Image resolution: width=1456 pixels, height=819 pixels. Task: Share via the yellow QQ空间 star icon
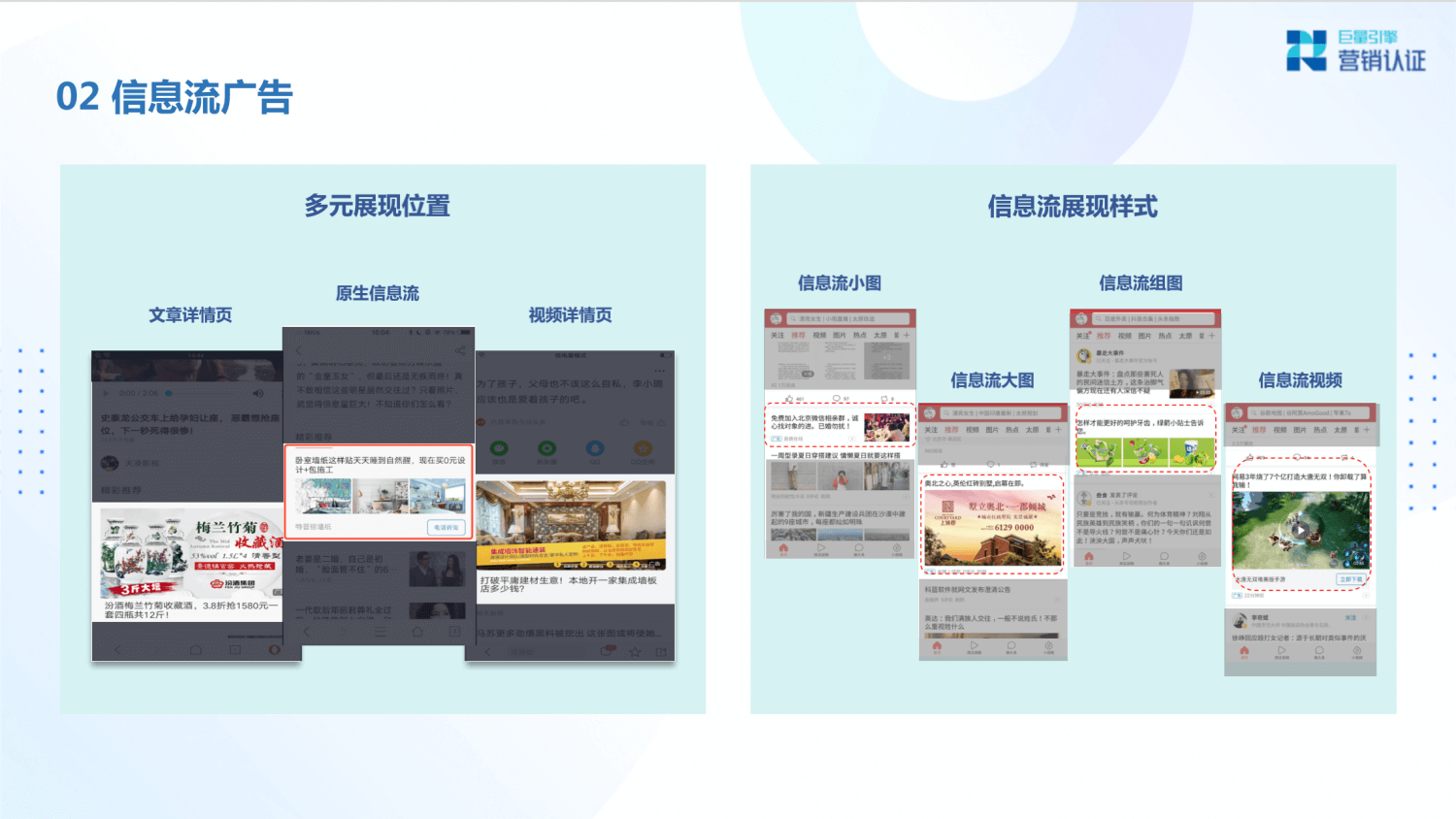[643, 448]
